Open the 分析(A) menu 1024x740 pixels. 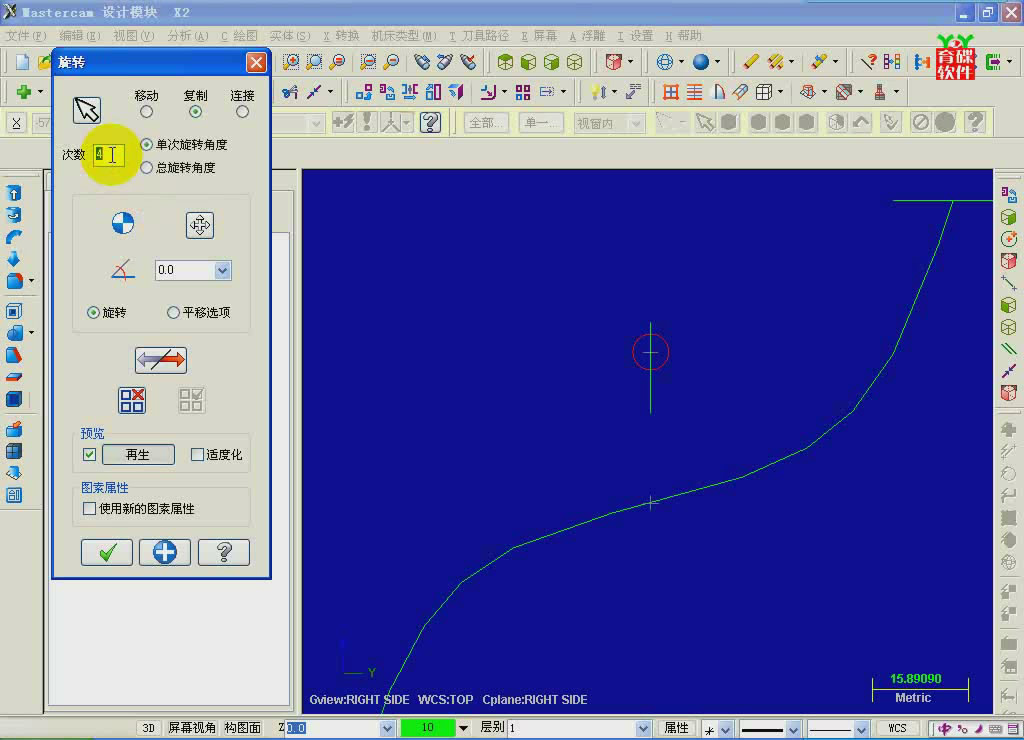(187, 36)
